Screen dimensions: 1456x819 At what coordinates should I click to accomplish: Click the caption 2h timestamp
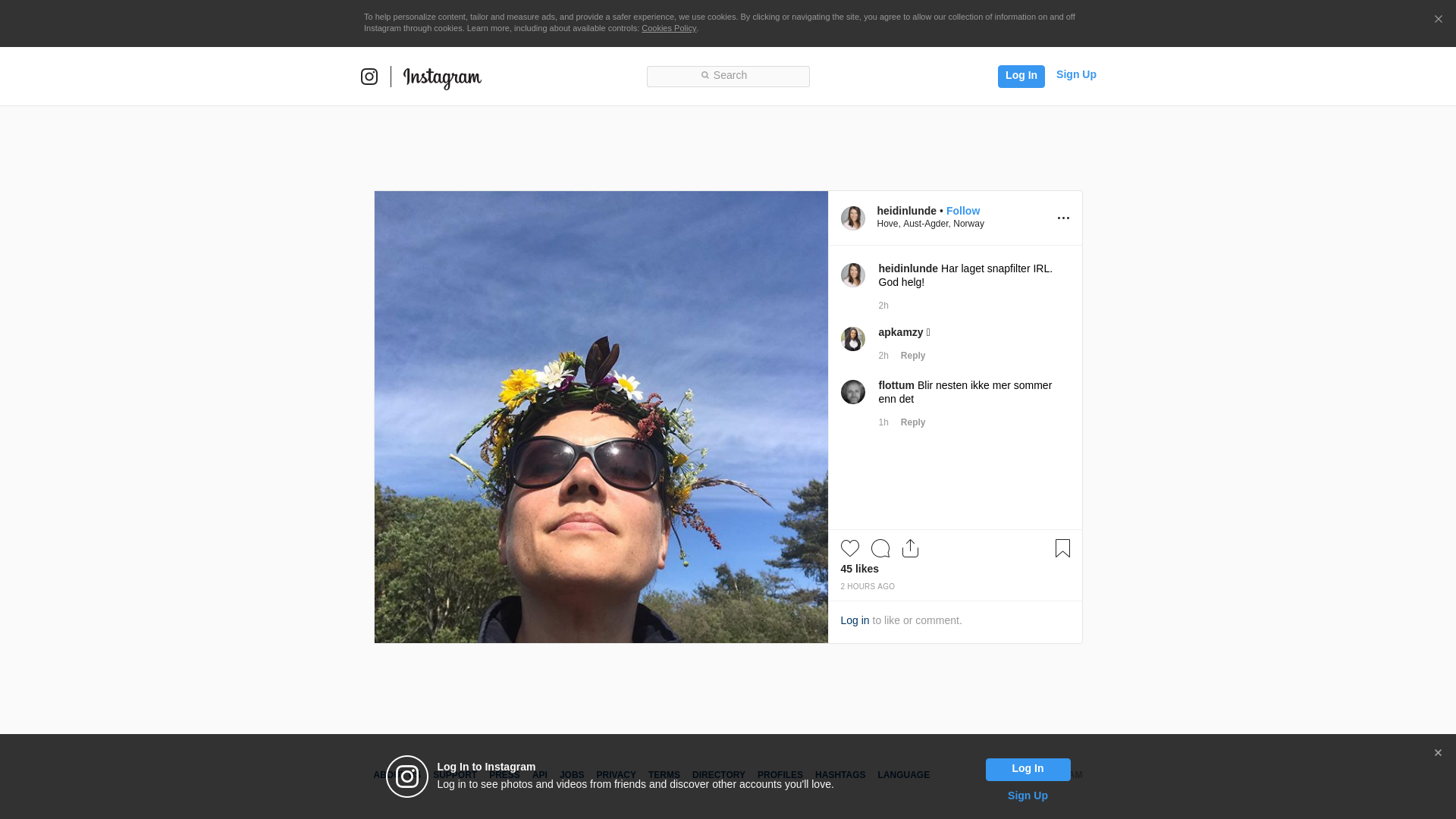click(883, 306)
